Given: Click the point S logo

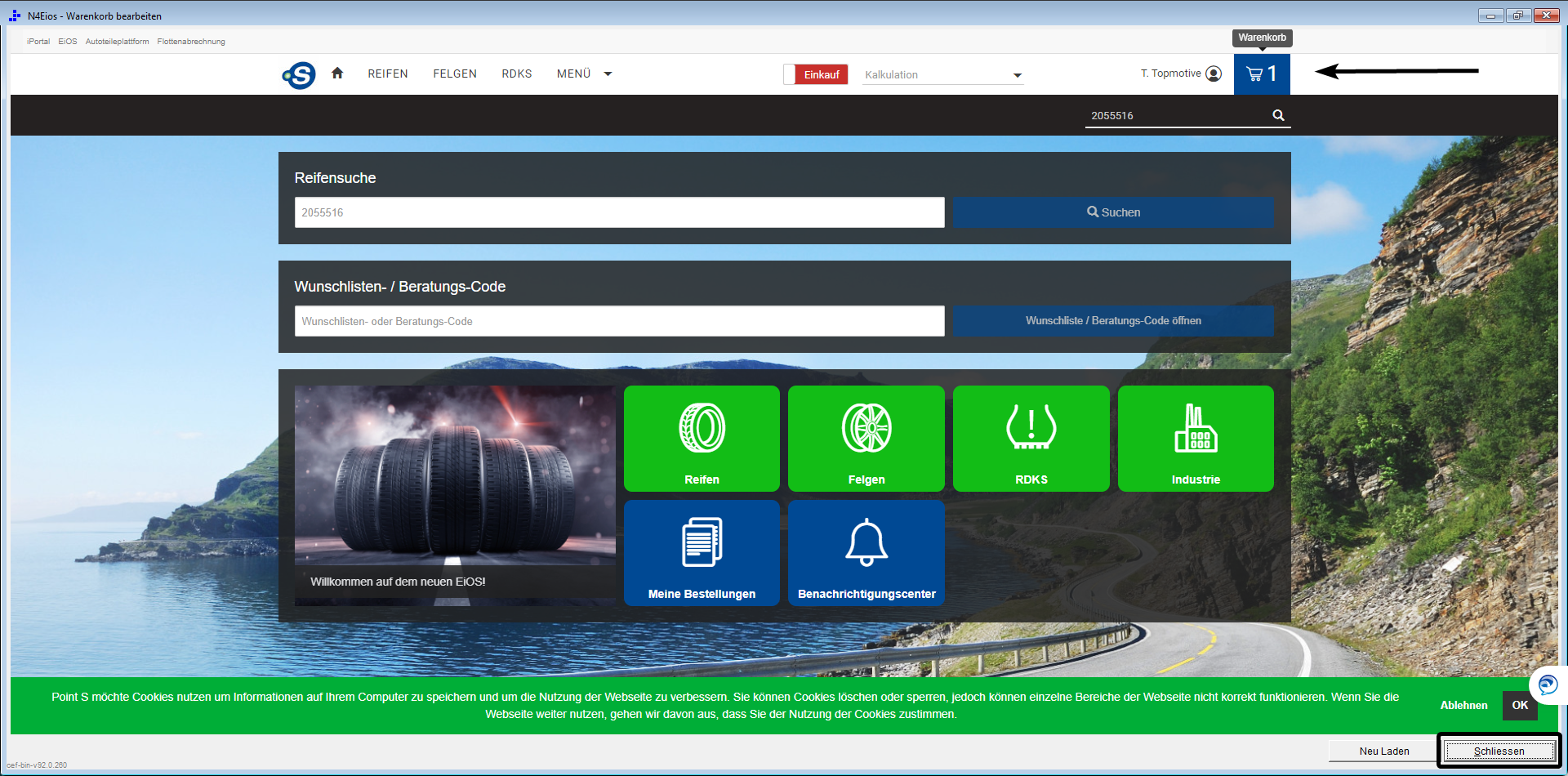Looking at the screenshot, I should [x=299, y=75].
